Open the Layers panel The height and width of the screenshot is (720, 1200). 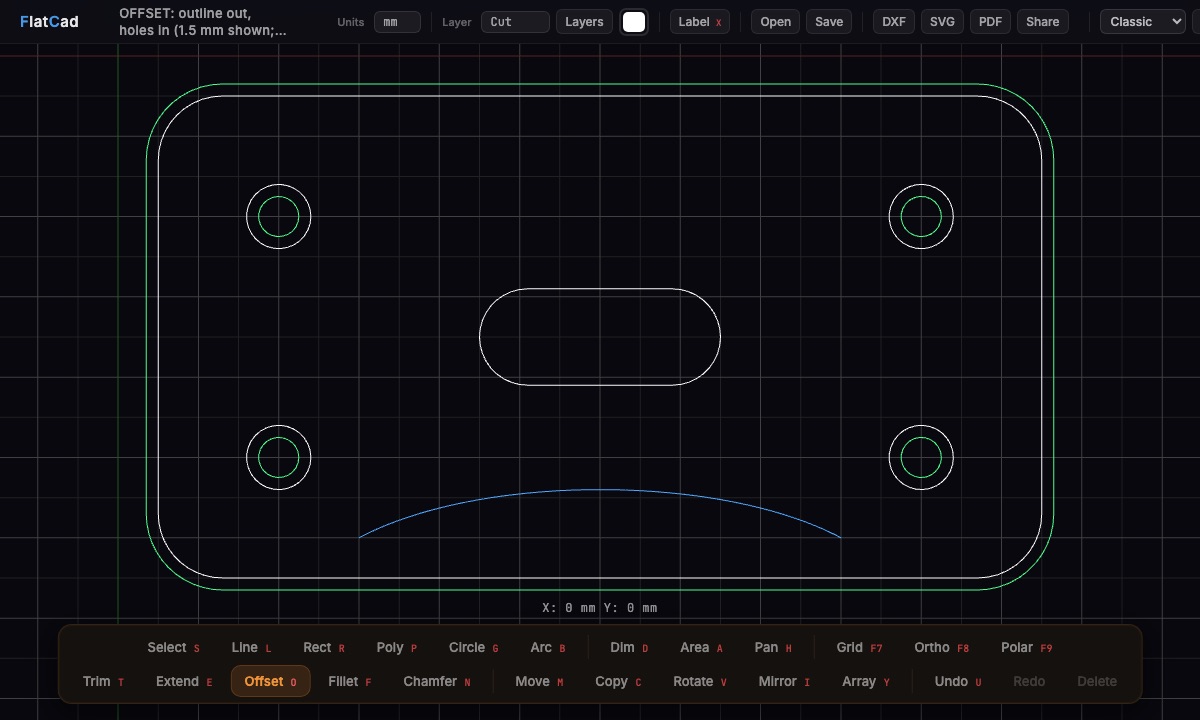pos(584,21)
